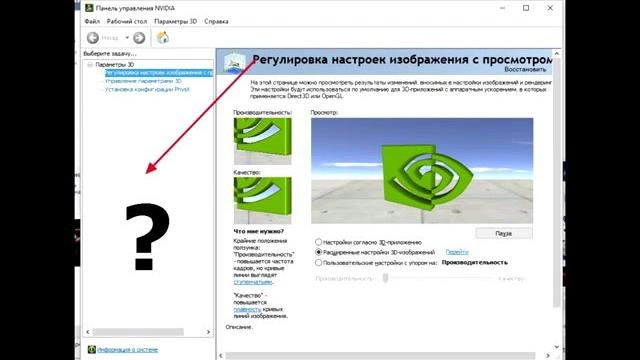The width and height of the screenshot is (640, 360).
Task: Click the task pane scroll right arrow
Action: pos(208,332)
